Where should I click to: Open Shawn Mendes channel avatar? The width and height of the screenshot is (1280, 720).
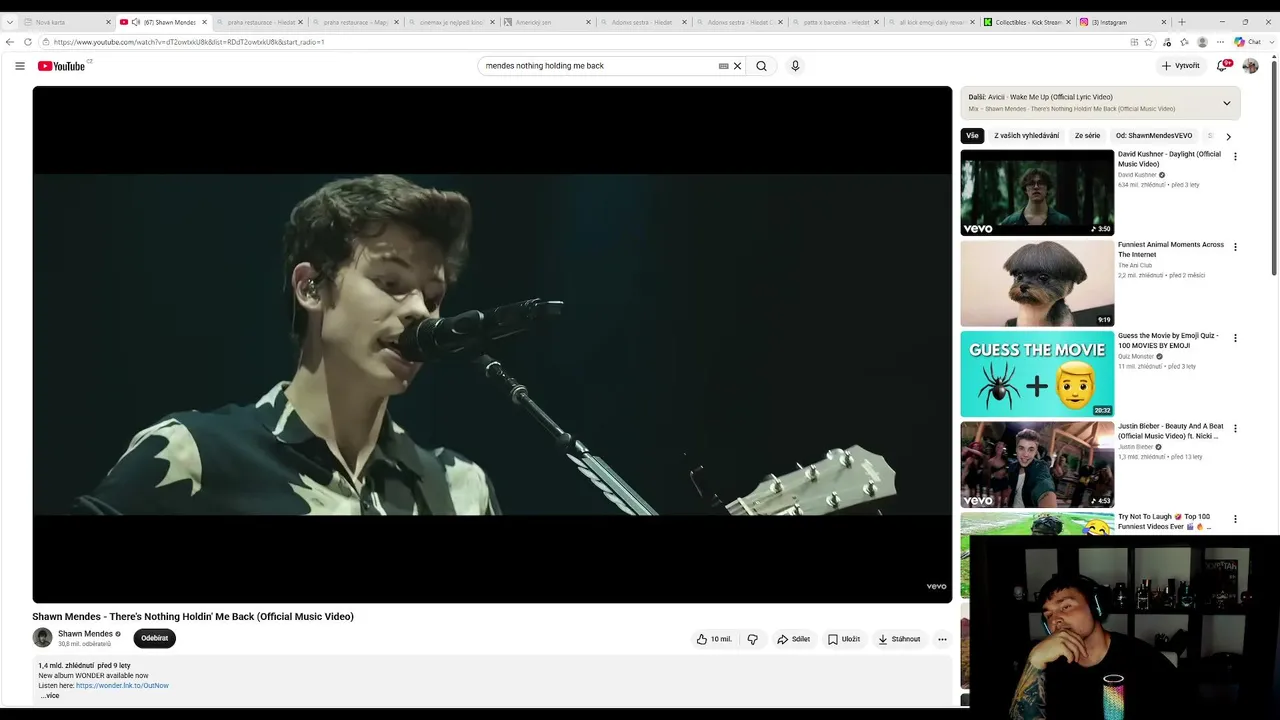pyautogui.click(x=42, y=638)
